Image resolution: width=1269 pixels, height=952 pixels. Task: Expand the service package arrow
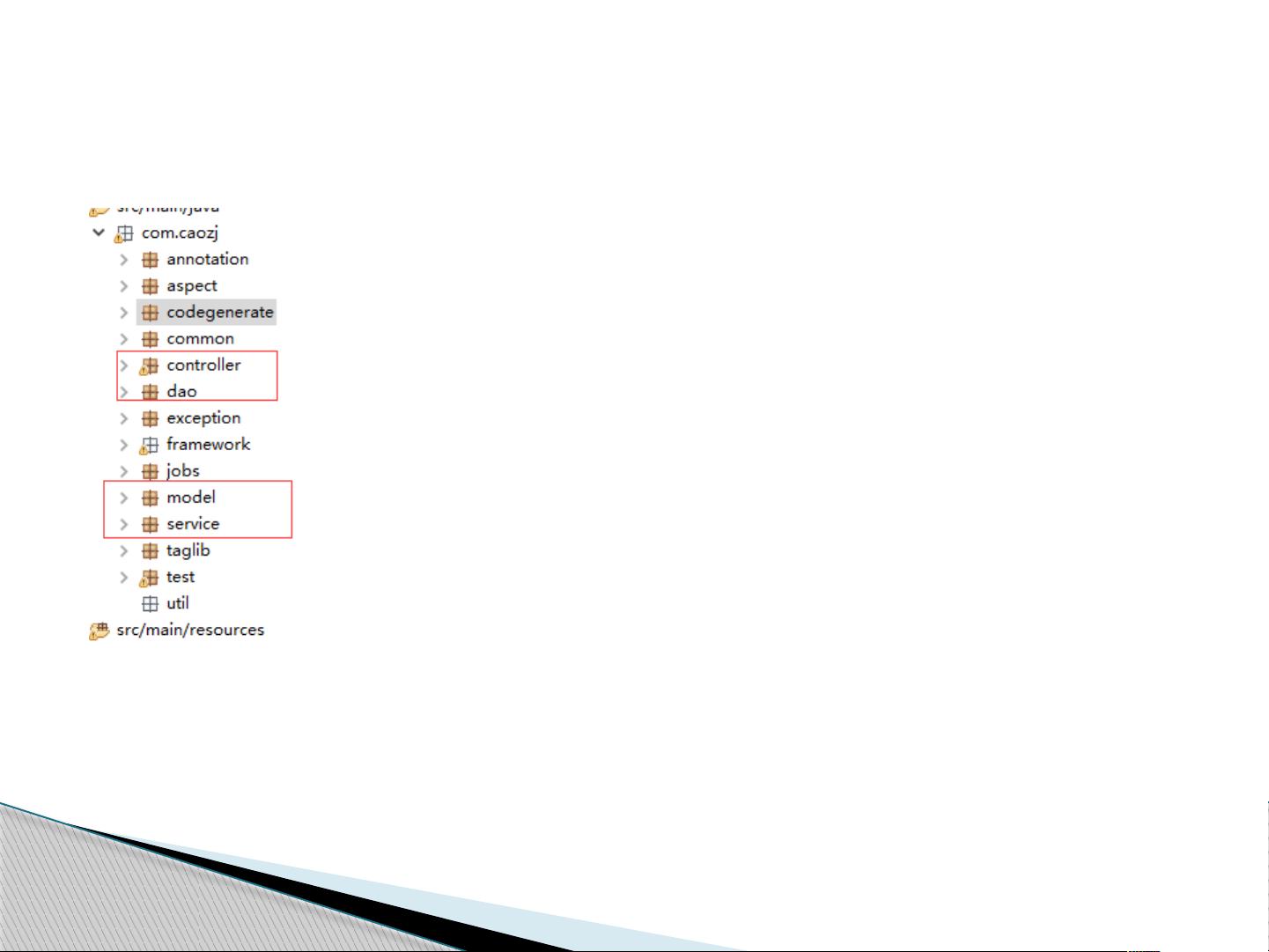124,524
